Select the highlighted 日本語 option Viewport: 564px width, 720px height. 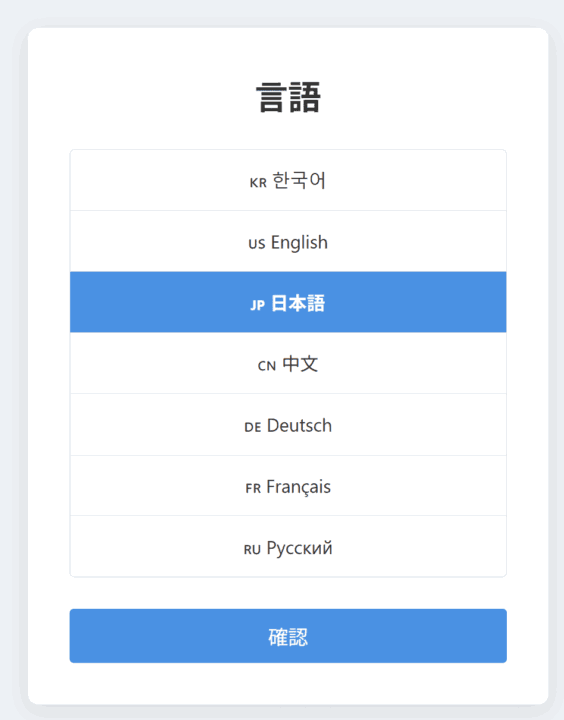[288, 302]
